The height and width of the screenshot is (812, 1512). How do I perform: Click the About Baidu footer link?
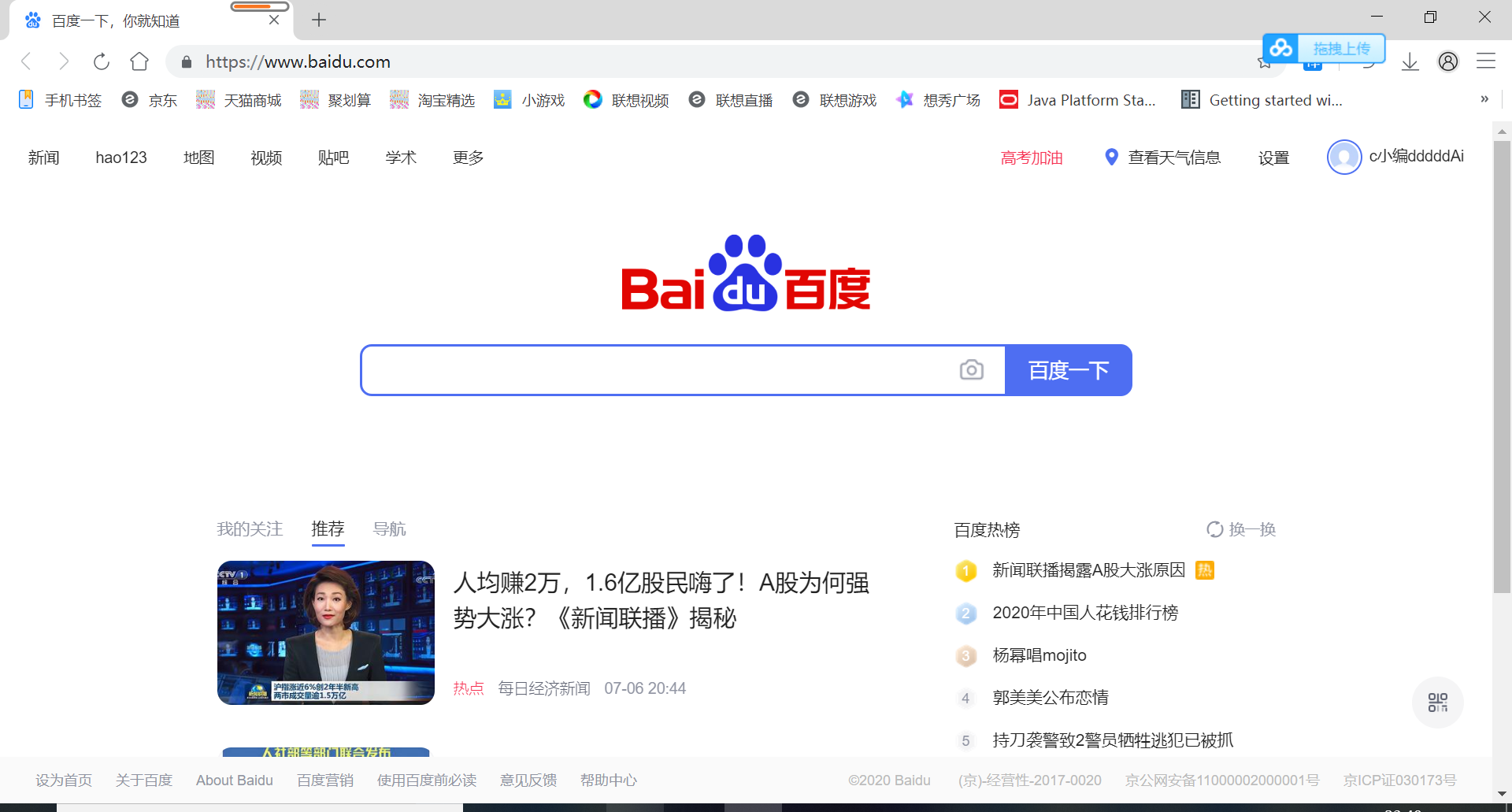click(x=235, y=780)
